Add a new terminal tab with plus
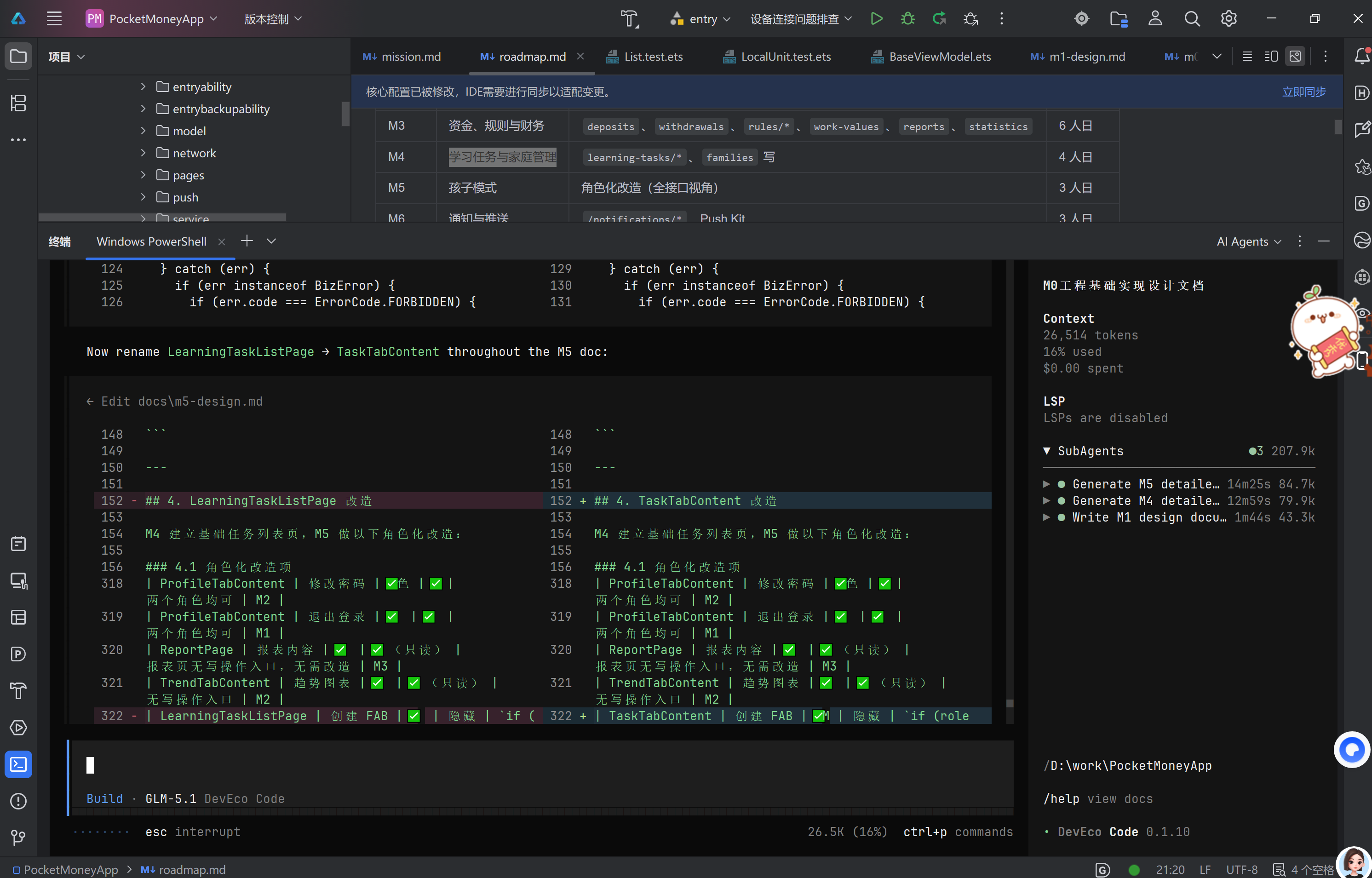The width and height of the screenshot is (1372, 878). point(247,241)
